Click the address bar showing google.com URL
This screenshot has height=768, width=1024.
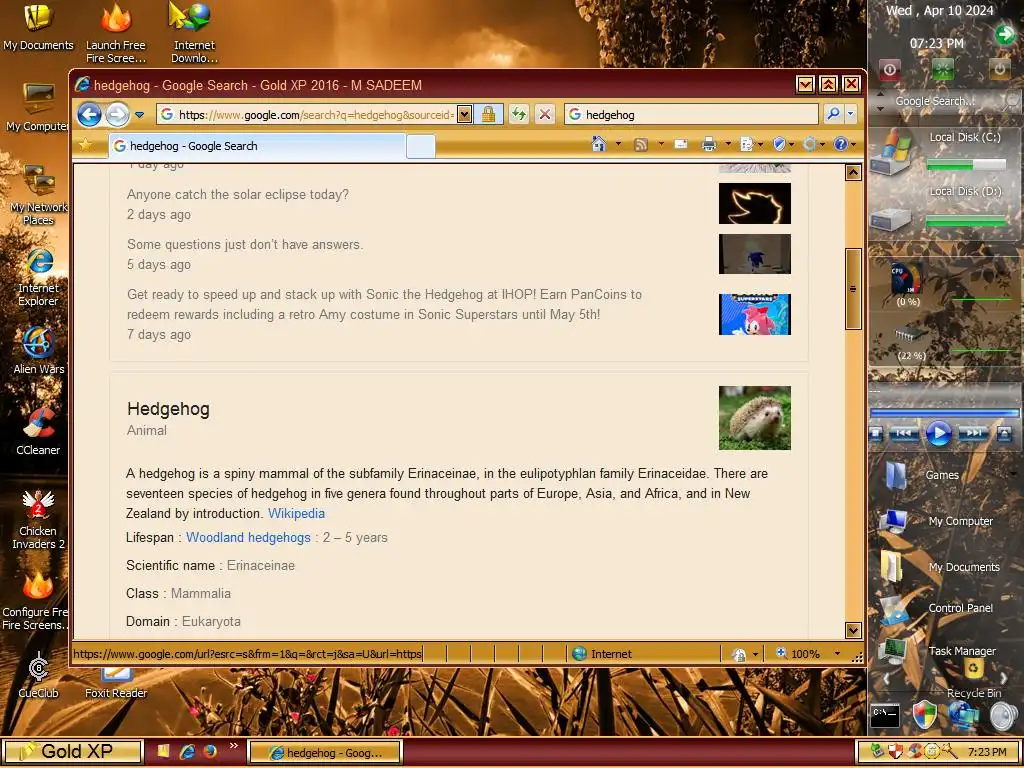[x=306, y=115]
